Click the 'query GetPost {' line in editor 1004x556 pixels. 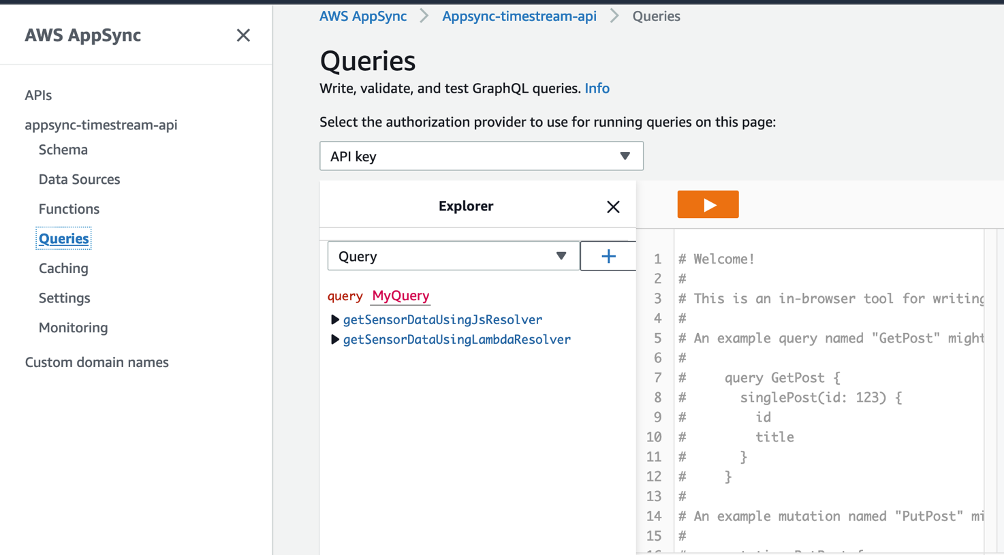point(782,378)
